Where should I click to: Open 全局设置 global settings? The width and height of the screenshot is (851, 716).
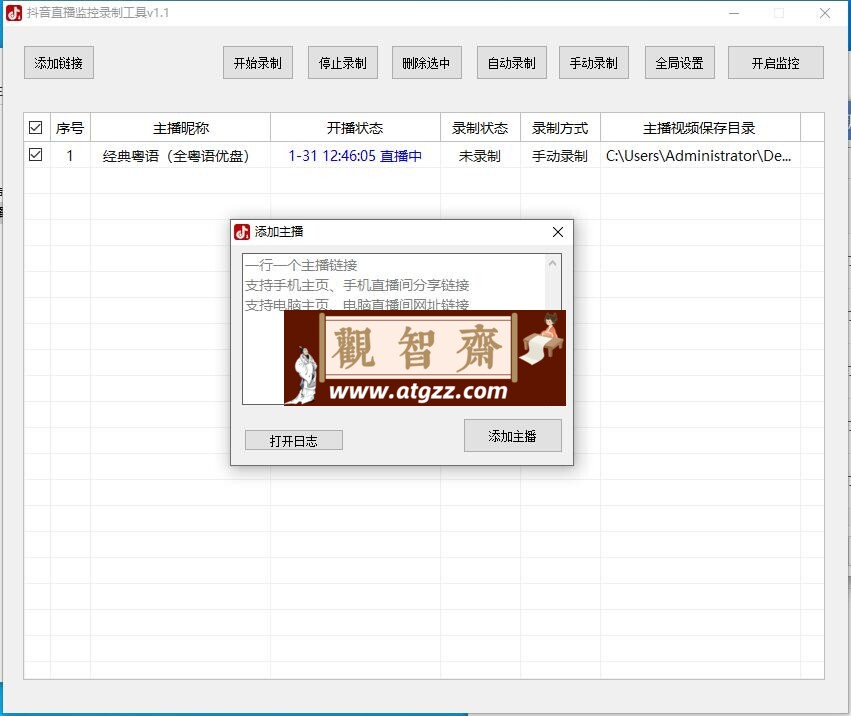[x=679, y=63]
